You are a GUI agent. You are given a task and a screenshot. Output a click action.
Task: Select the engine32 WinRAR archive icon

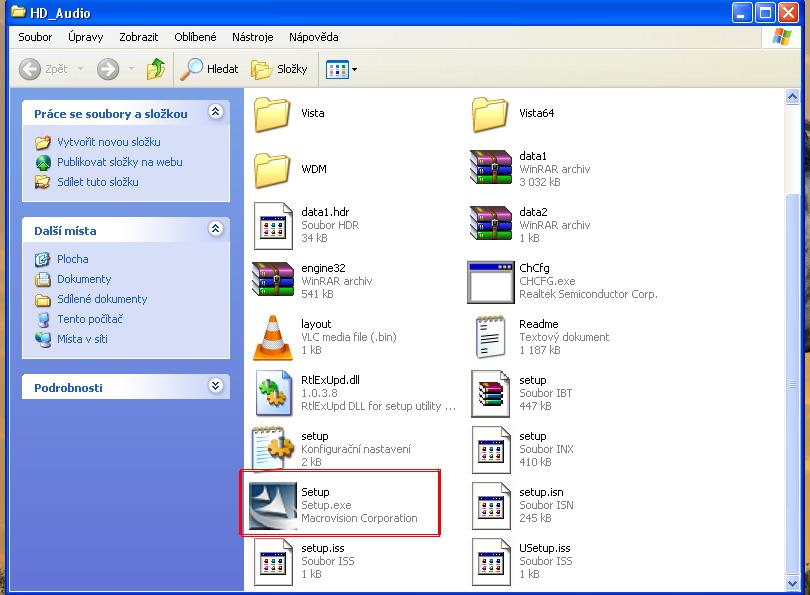(273, 279)
